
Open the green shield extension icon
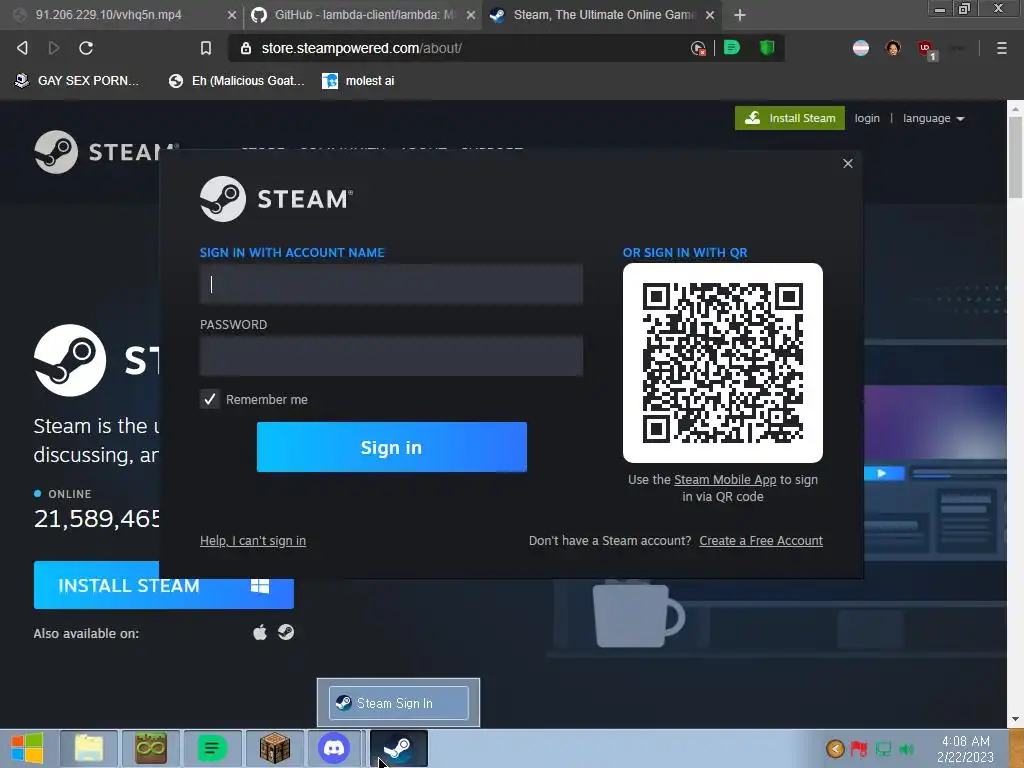[x=767, y=47]
